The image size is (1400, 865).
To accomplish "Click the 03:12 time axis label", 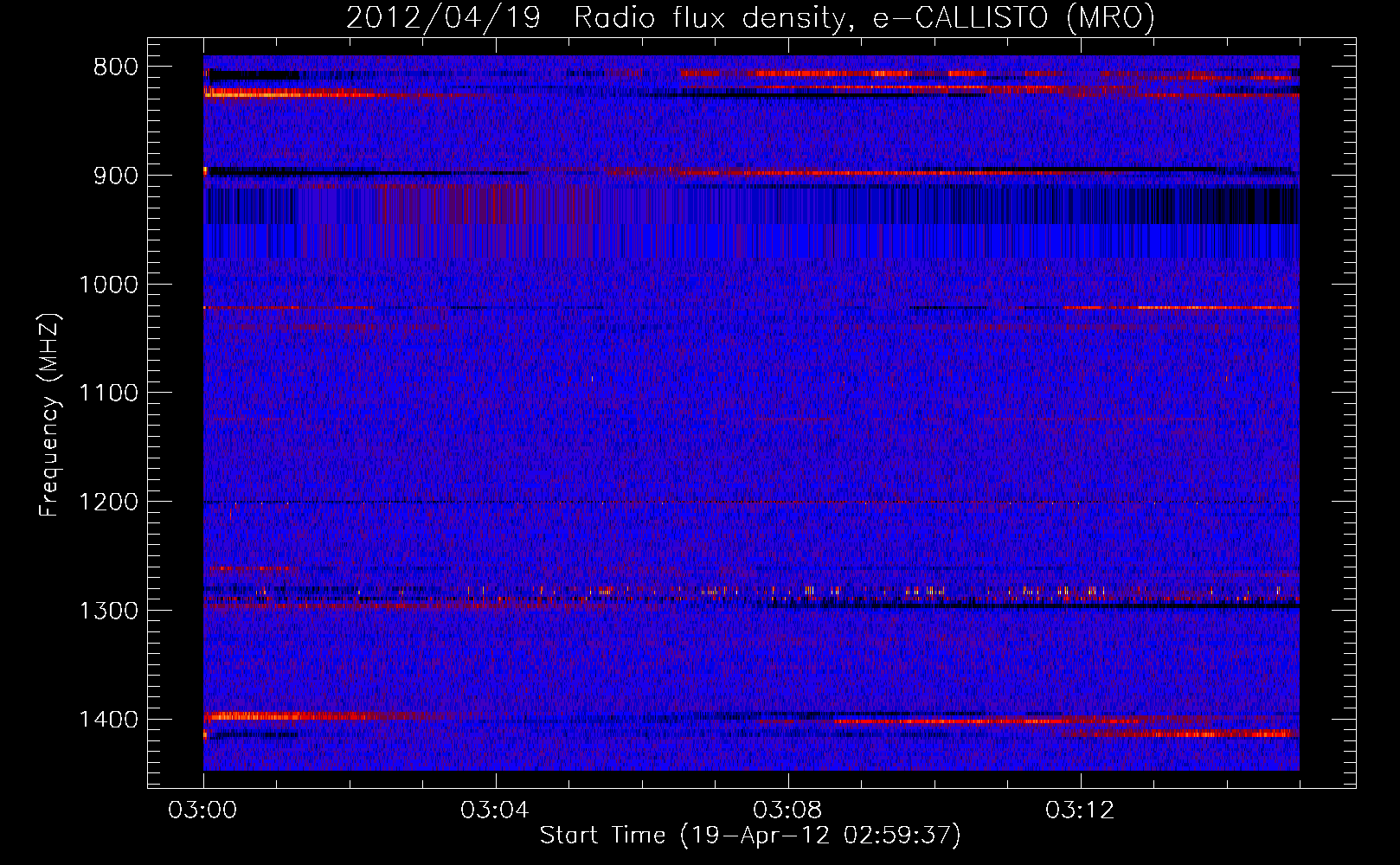I will [1080, 811].
